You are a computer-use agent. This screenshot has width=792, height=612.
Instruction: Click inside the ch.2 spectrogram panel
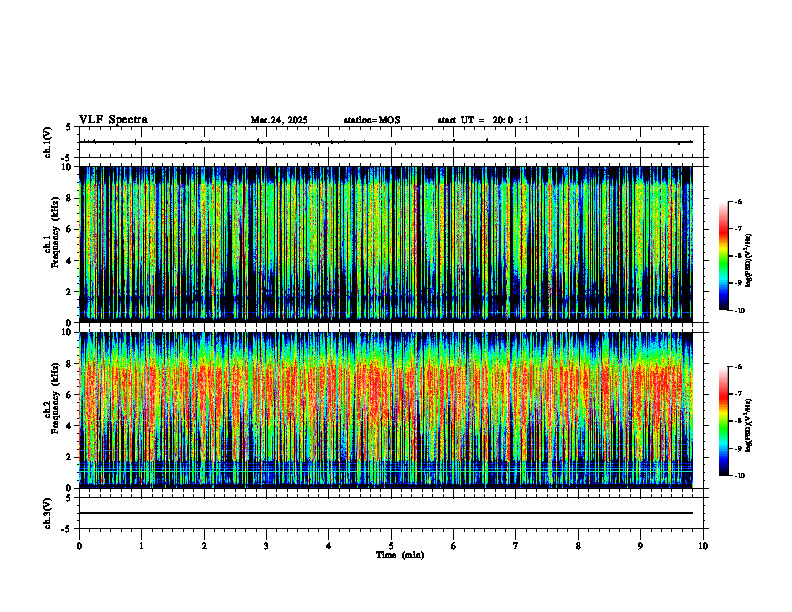pyautogui.click(x=386, y=410)
